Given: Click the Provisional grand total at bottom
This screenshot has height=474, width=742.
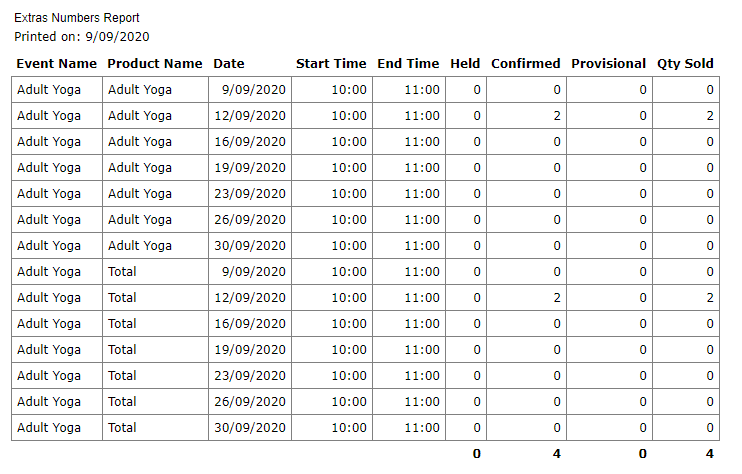Looking at the screenshot, I should [642, 454].
